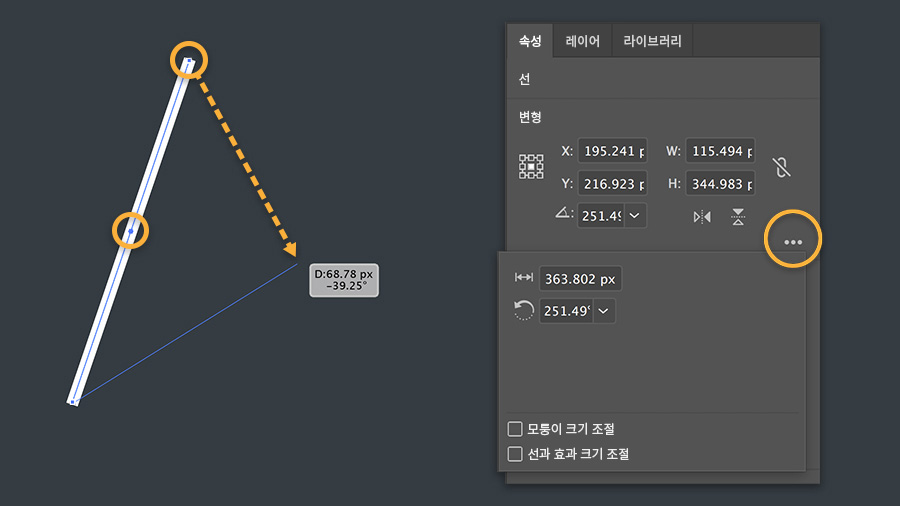
Task: Click the reference point grid icon
Action: click(x=531, y=167)
